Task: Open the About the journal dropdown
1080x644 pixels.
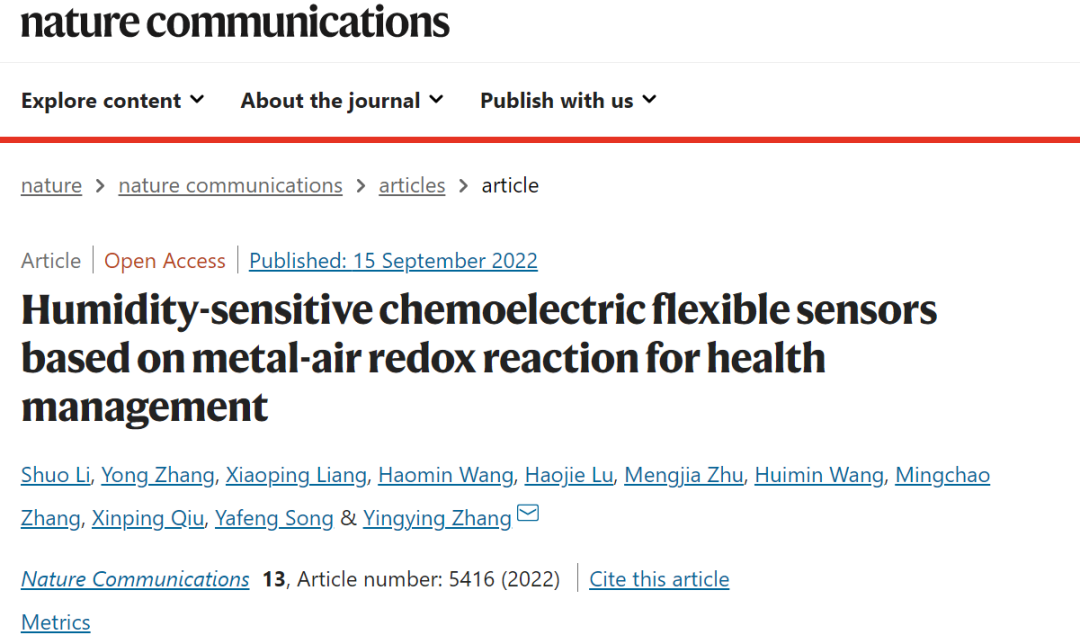Action: pos(342,101)
